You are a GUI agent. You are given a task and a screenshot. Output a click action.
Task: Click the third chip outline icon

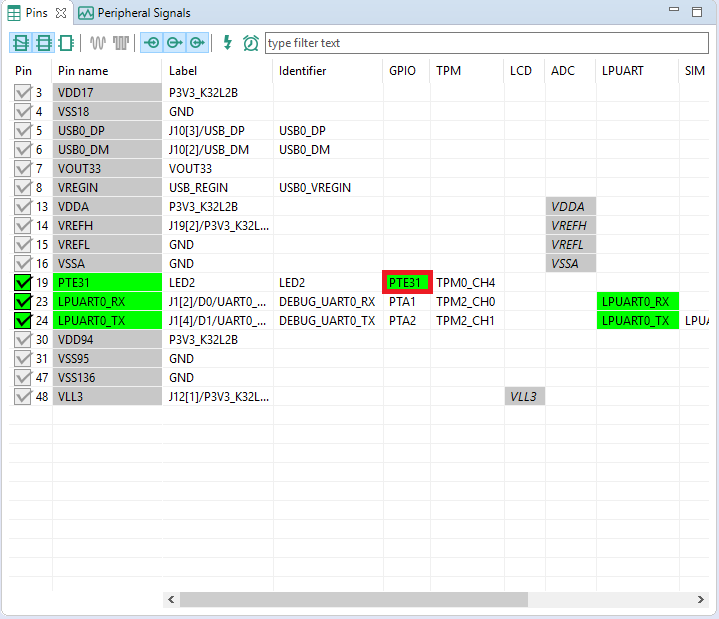pos(66,43)
